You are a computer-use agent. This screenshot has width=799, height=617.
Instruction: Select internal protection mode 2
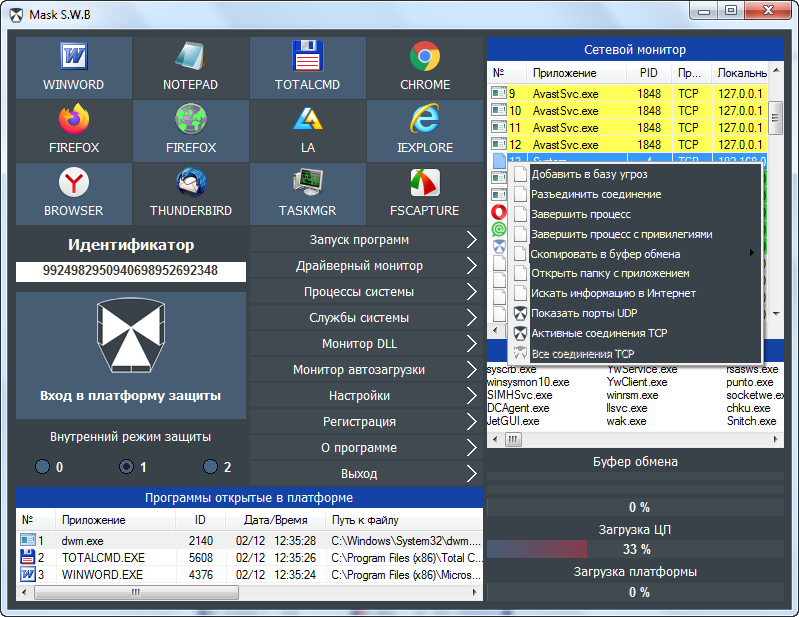210,467
